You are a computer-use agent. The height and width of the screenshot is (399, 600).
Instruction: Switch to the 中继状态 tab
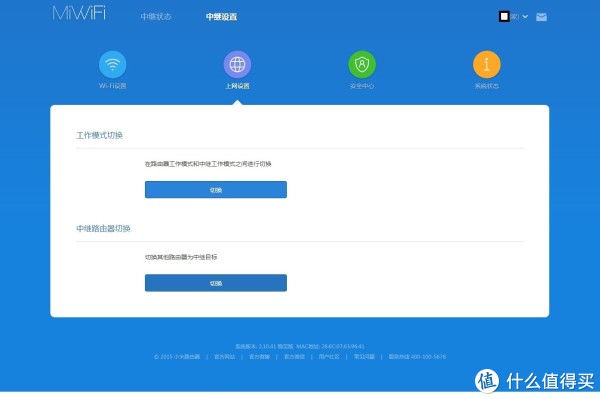[x=156, y=16]
